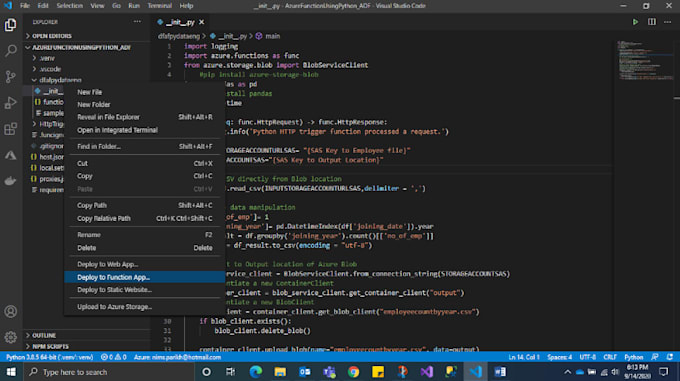Open the Selection menu
This screenshot has width=680, height=381.
click(x=69, y=6)
